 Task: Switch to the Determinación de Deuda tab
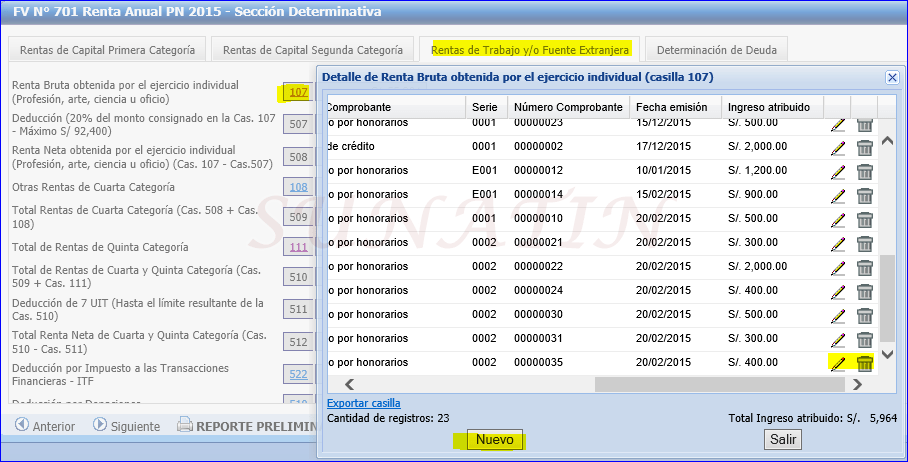tap(717, 50)
